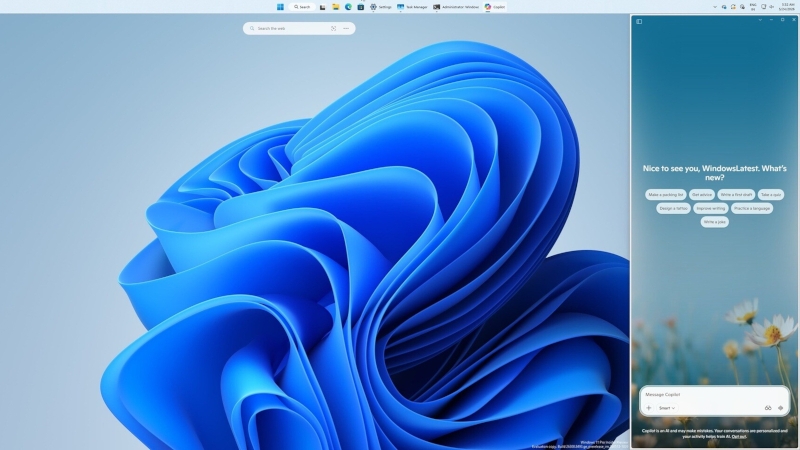Choose the 'Design a tattoo' suggestion
800x450 pixels.
(673, 208)
